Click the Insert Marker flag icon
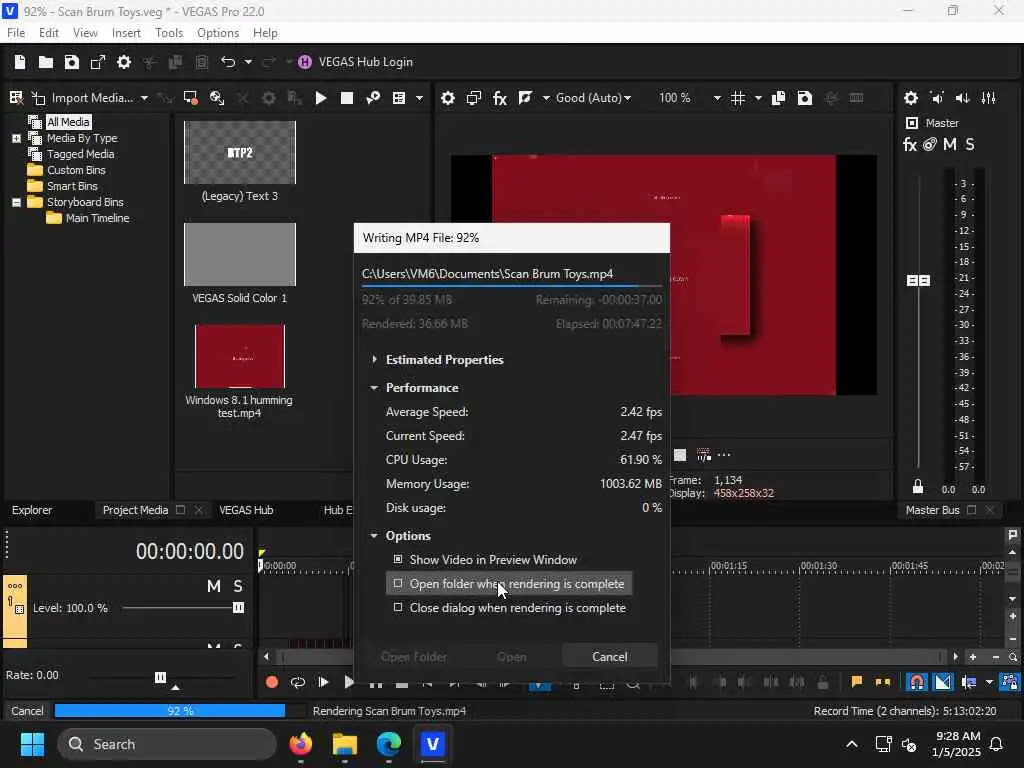This screenshot has height=768, width=1024. pyautogui.click(x=857, y=682)
